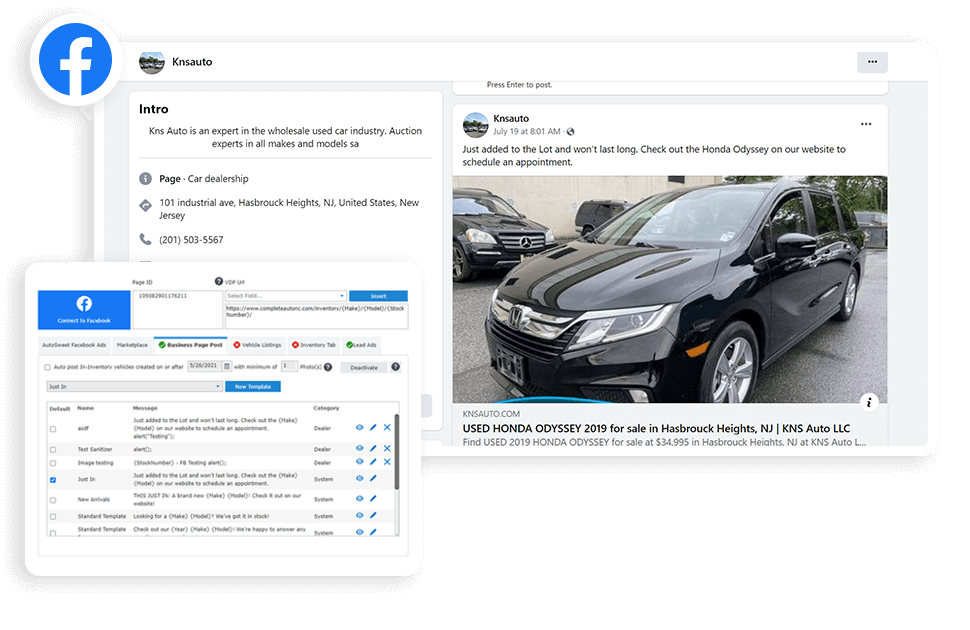Open the Just In template dropdown
The width and height of the screenshot is (970, 630).
[134, 386]
